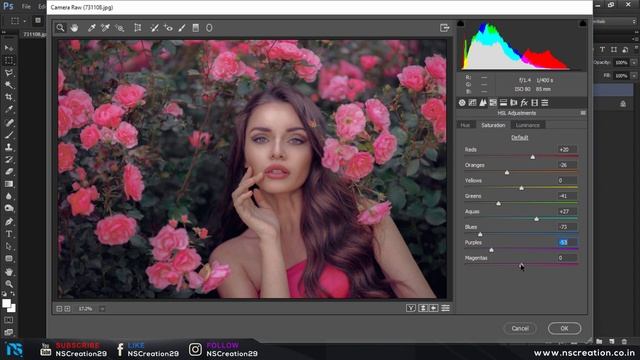Image resolution: width=640 pixels, height=360 pixels.
Task: Cycle Before/After views with the Y icon
Action: [411, 308]
